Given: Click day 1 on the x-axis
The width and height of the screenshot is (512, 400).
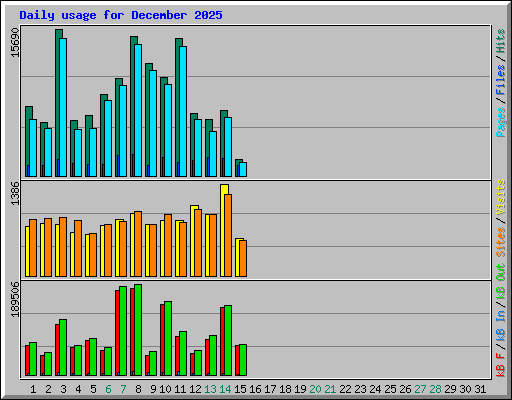Looking at the screenshot, I should pos(33,389).
